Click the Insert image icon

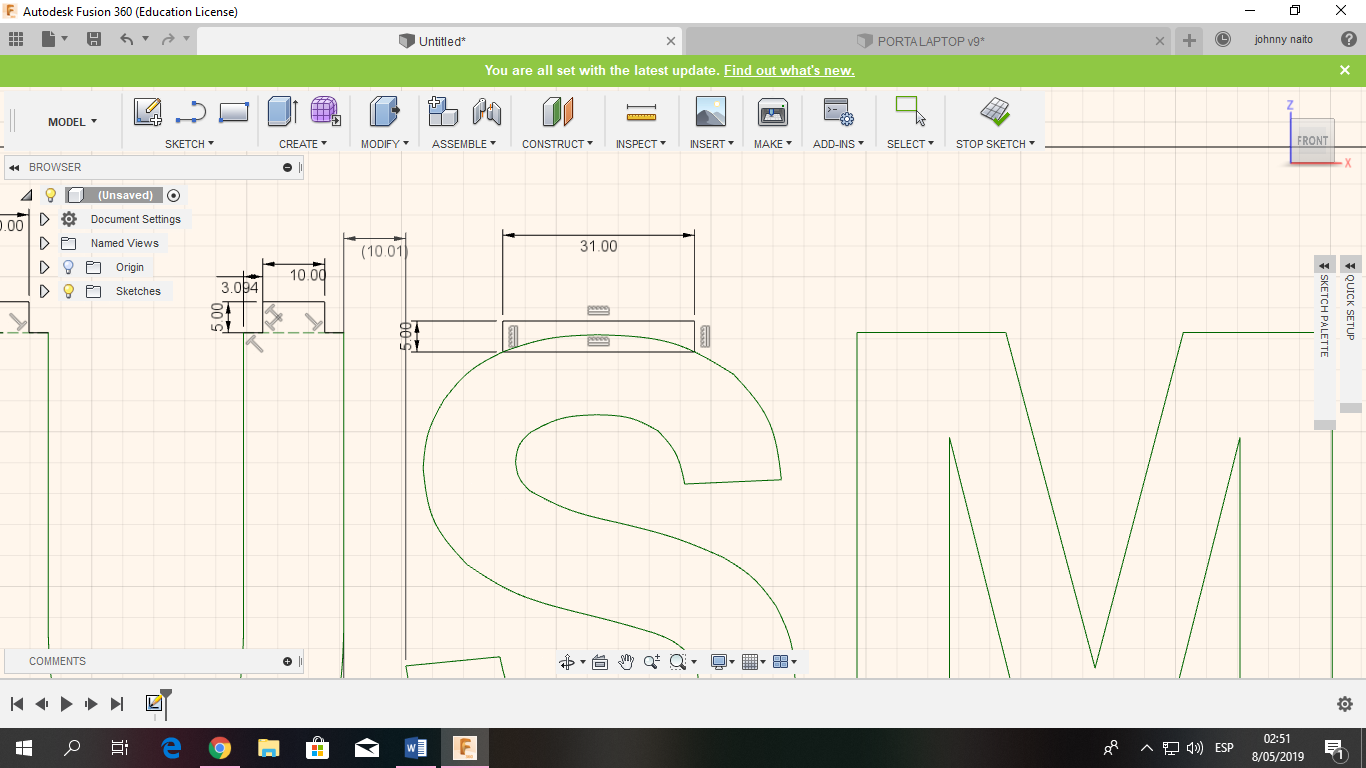(x=711, y=111)
